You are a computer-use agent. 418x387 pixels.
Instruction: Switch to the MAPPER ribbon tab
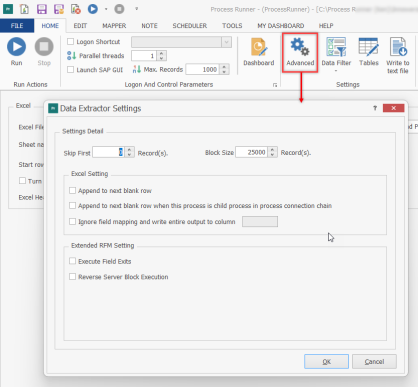pos(114,26)
